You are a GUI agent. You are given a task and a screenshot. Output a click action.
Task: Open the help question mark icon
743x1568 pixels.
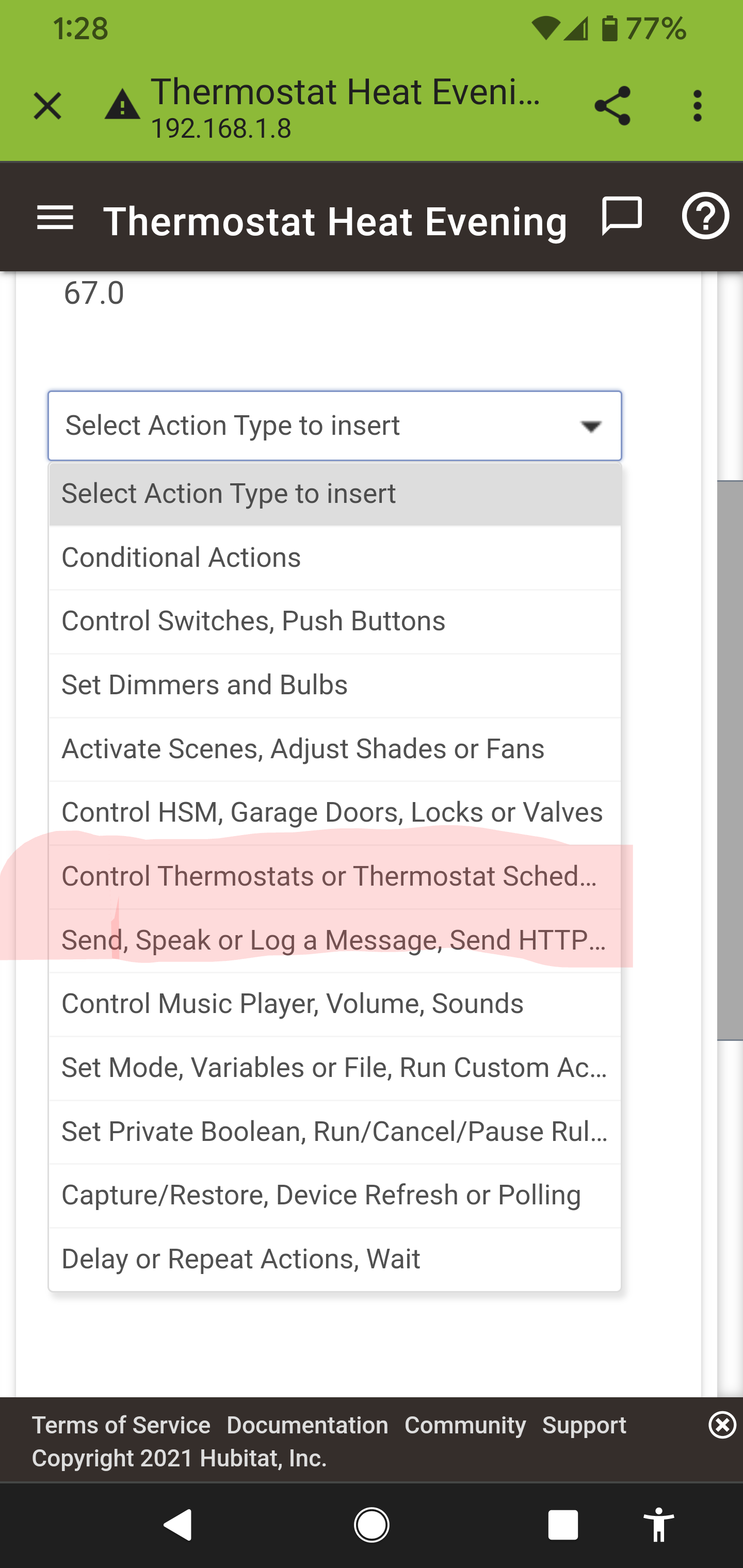click(705, 216)
